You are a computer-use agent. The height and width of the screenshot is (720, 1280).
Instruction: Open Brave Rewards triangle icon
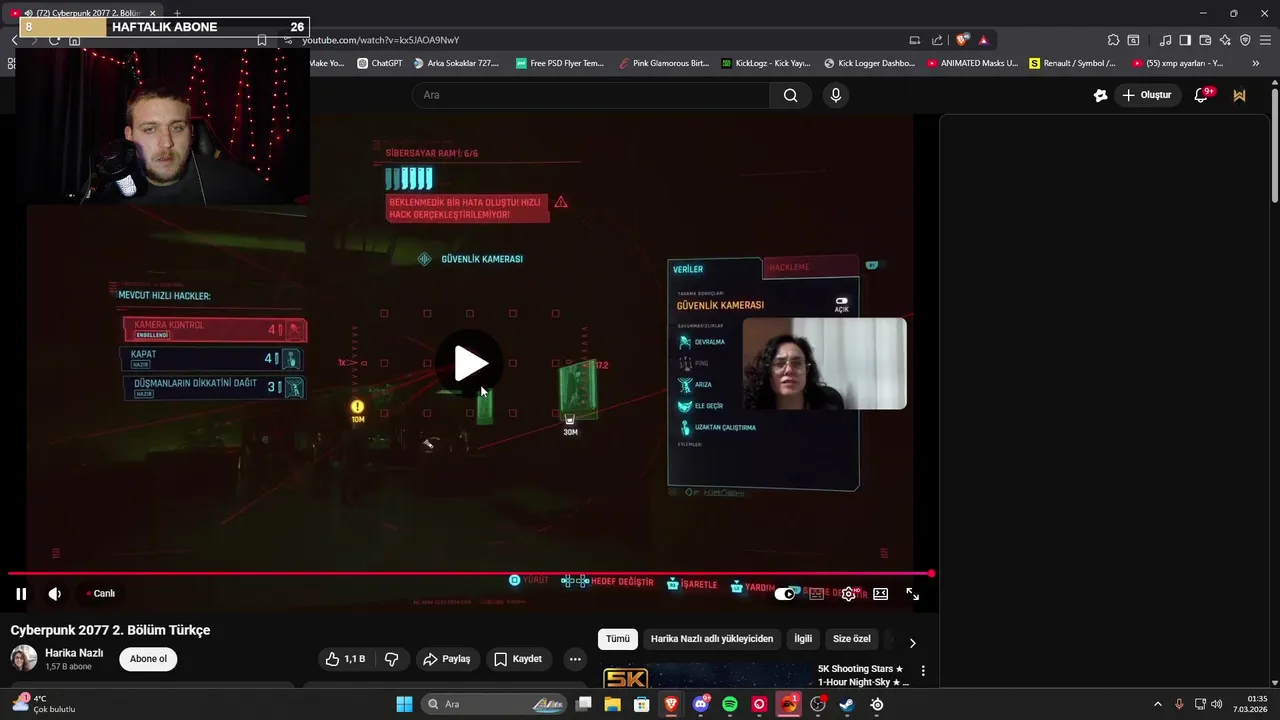pos(984,40)
